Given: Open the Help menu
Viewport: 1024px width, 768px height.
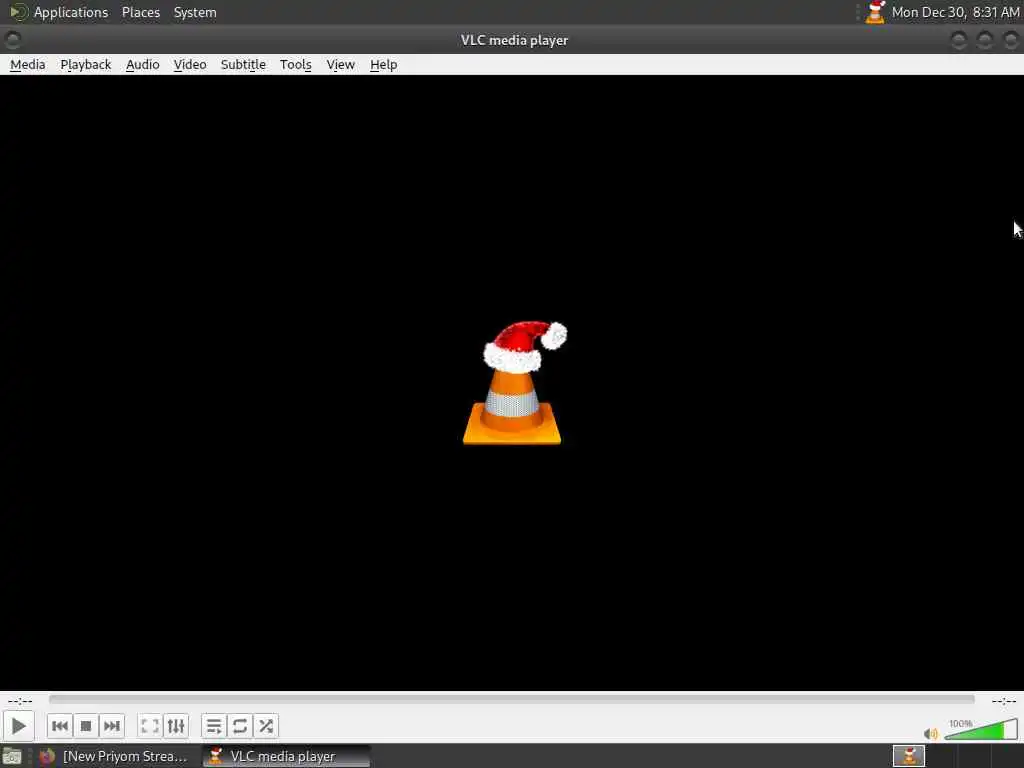Looking at the screenshot, I should tap(383, 64).
